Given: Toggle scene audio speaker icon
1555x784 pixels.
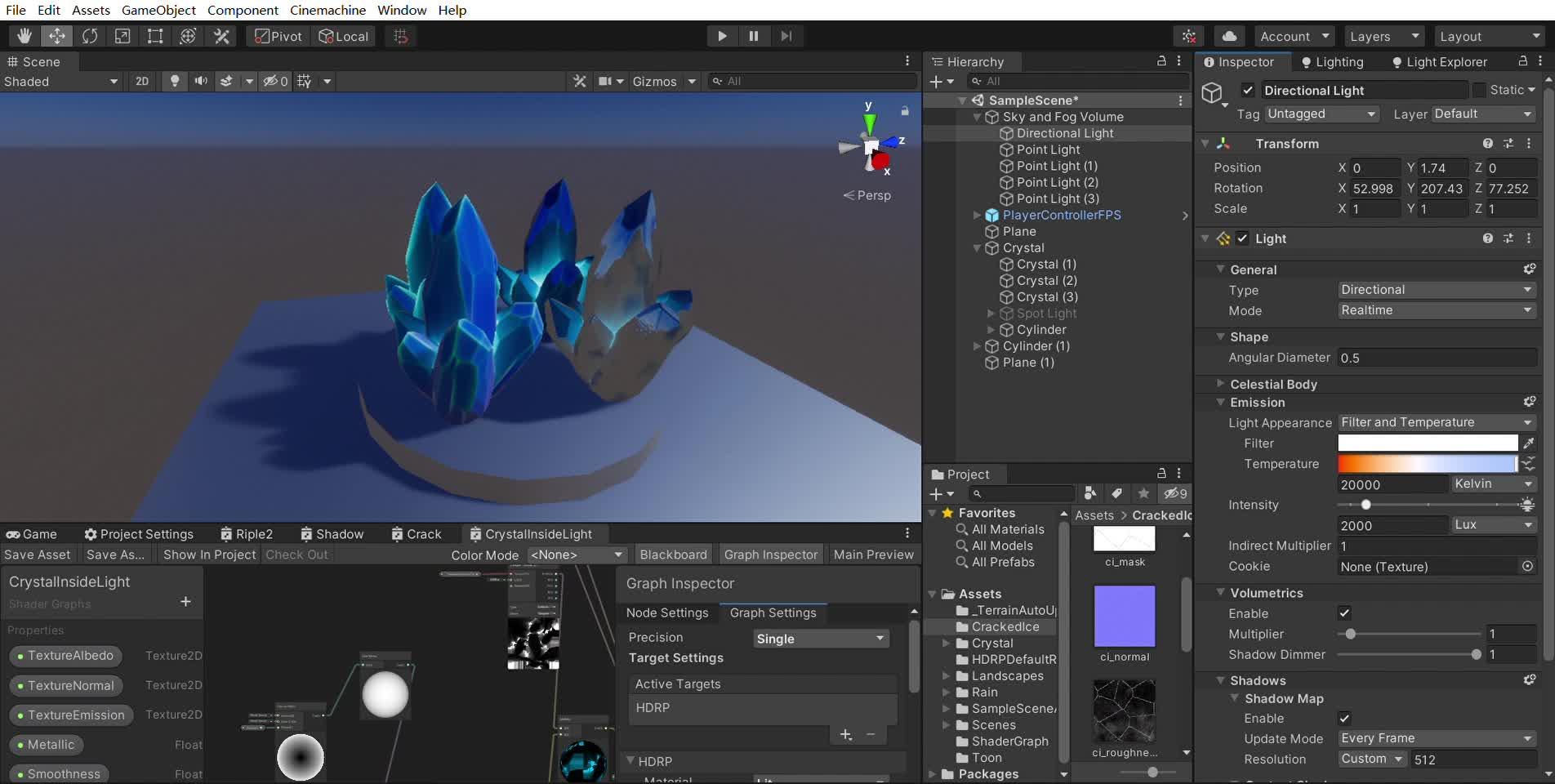Looking at the screenshot, I should point(200,81).
